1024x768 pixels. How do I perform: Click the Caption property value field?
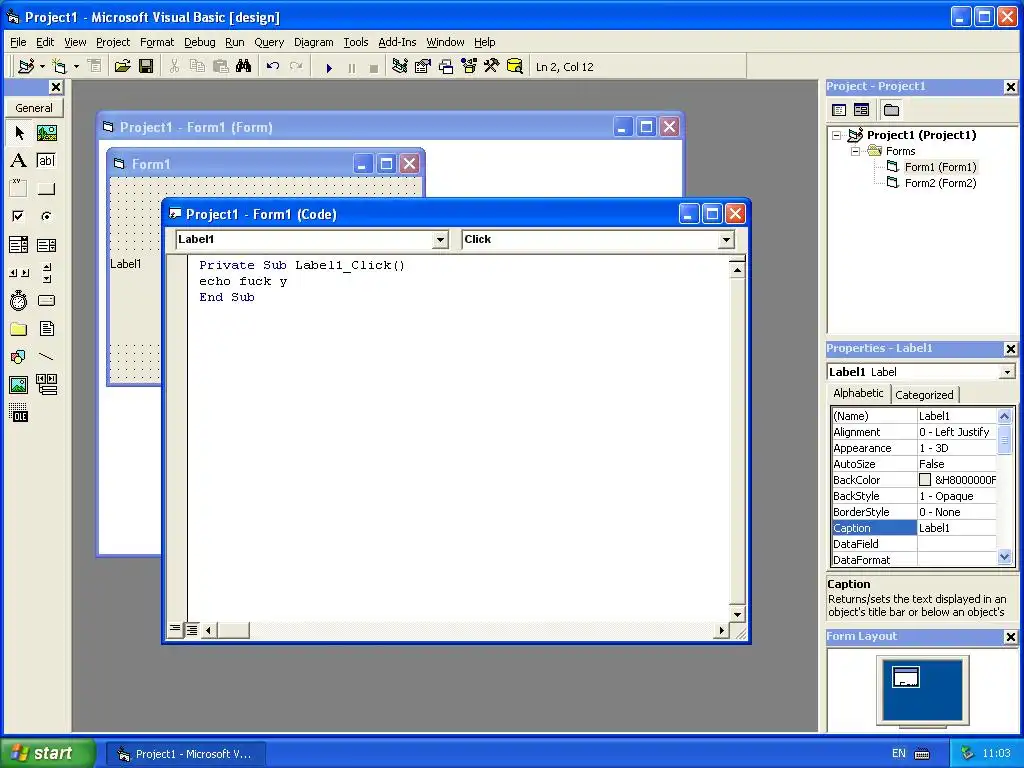957,528
